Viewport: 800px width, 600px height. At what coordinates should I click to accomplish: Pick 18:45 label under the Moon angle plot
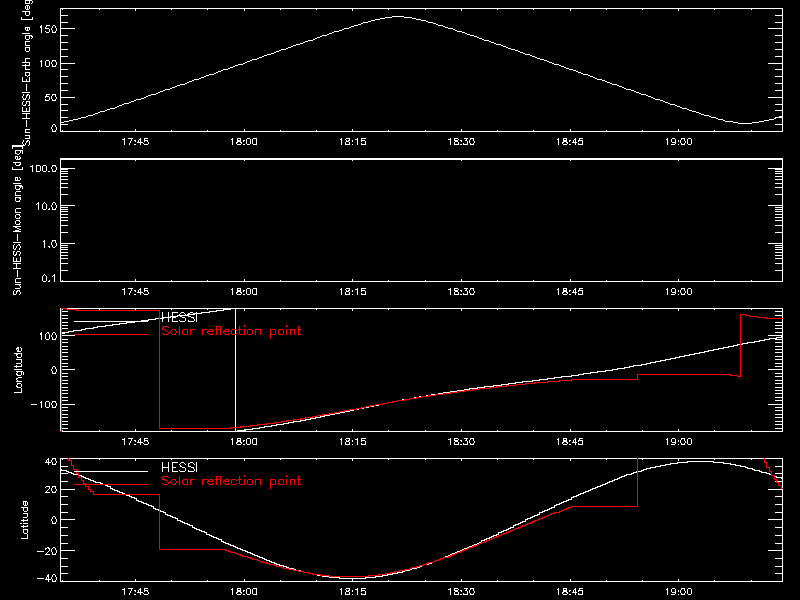(x=570, y=291)
